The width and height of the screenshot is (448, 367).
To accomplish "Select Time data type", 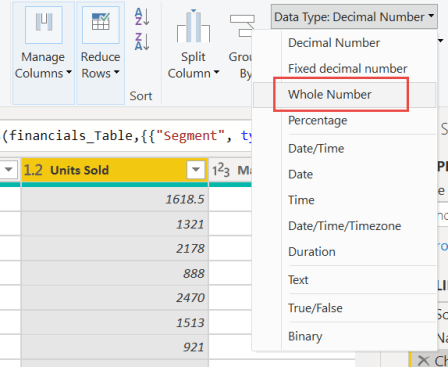I will pyautogui.click(x=345, y=200).
